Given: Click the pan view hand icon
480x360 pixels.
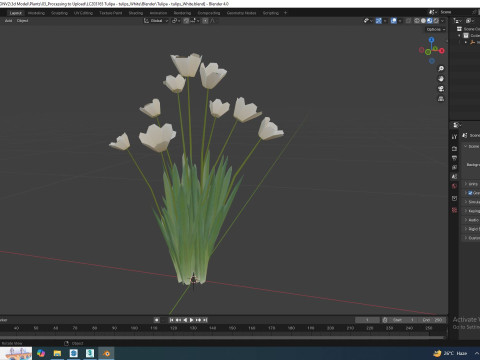Looking at the screenshot, I should 441,79.
